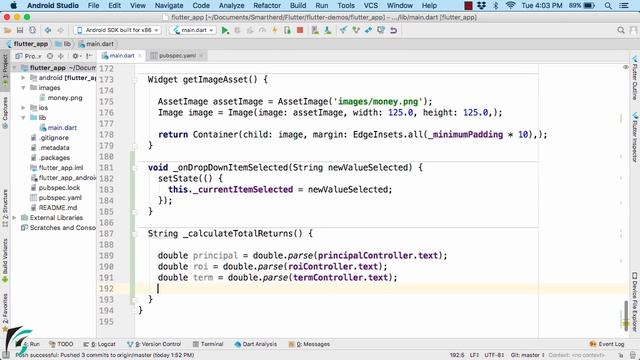Open the Event Log
This screenshot has width=640, height=360.
[x=607, y=344]
